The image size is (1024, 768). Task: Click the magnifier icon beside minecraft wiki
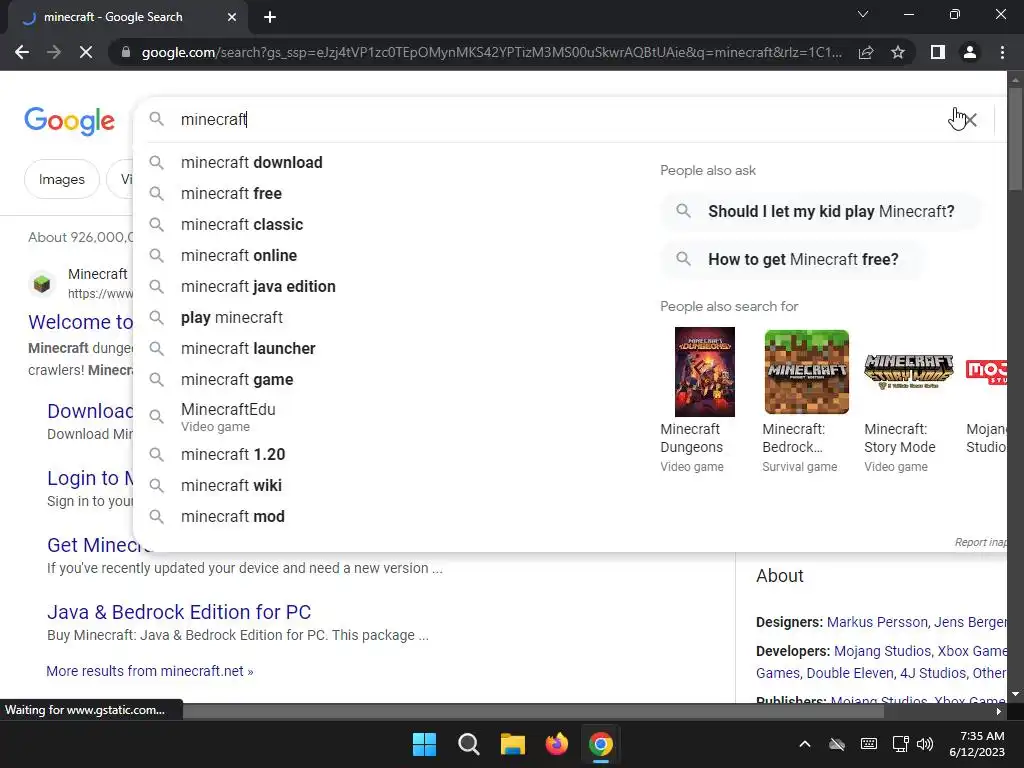[156, 485]
